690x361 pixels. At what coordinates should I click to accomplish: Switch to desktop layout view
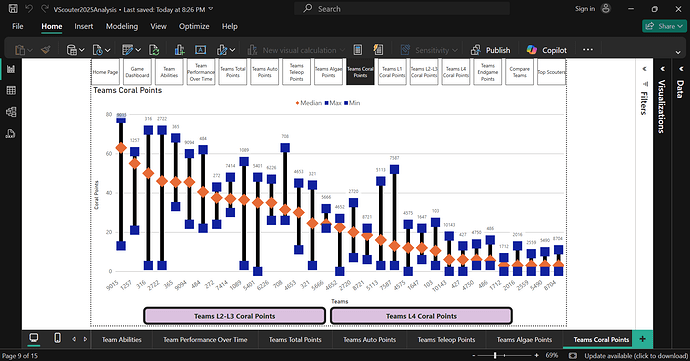pyautogui.click(x=33, y=338)
